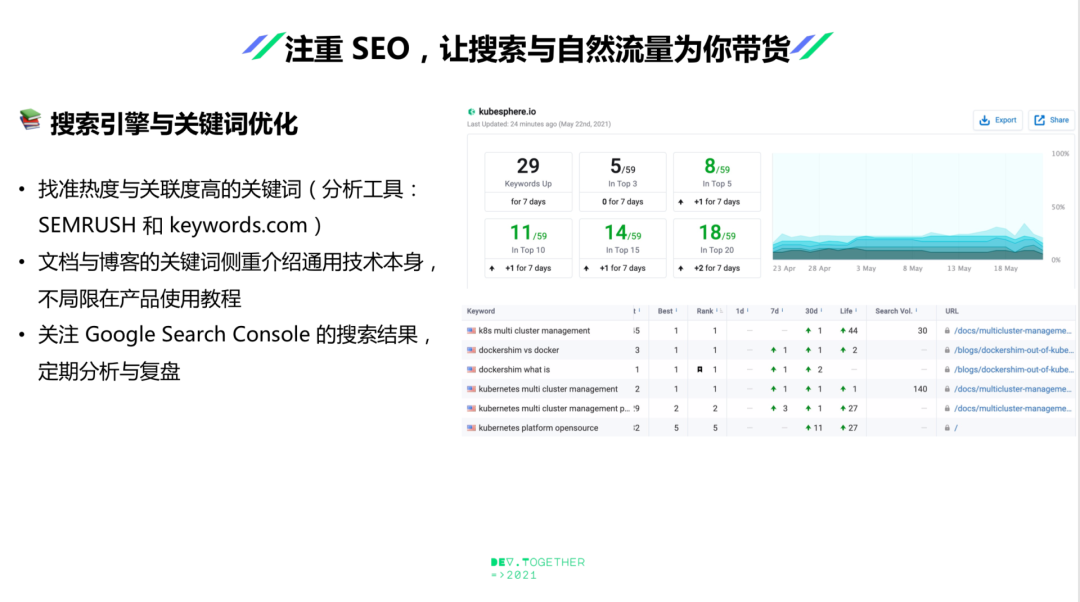This screenshot has width=1080, height=602.
Task: Click the green 7d arrow beside 3
Action: coord(773,408)
